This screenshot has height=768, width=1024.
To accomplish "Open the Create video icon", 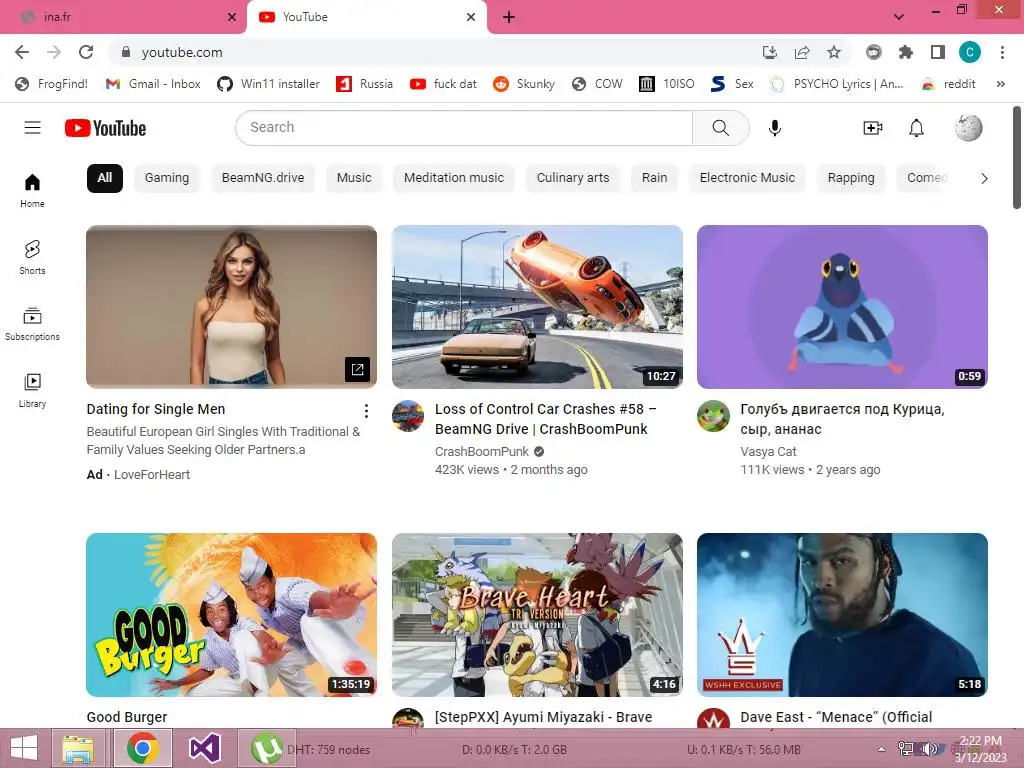I will (x=872, y=127).
